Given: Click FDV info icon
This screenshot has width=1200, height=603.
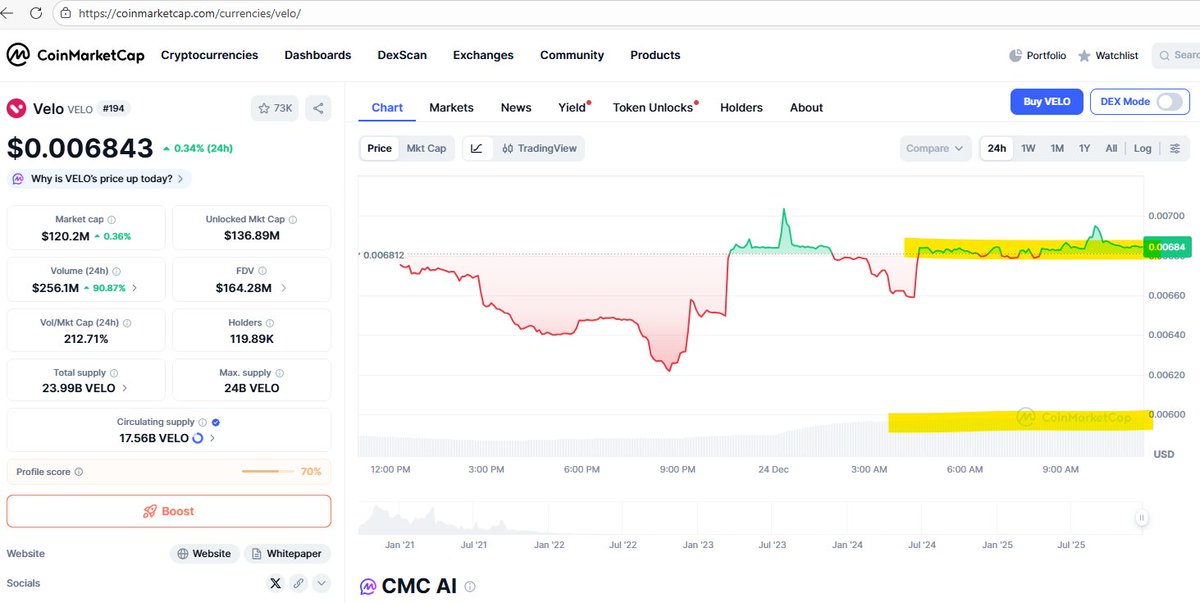Looking at the screenshot, I should 263,271.
